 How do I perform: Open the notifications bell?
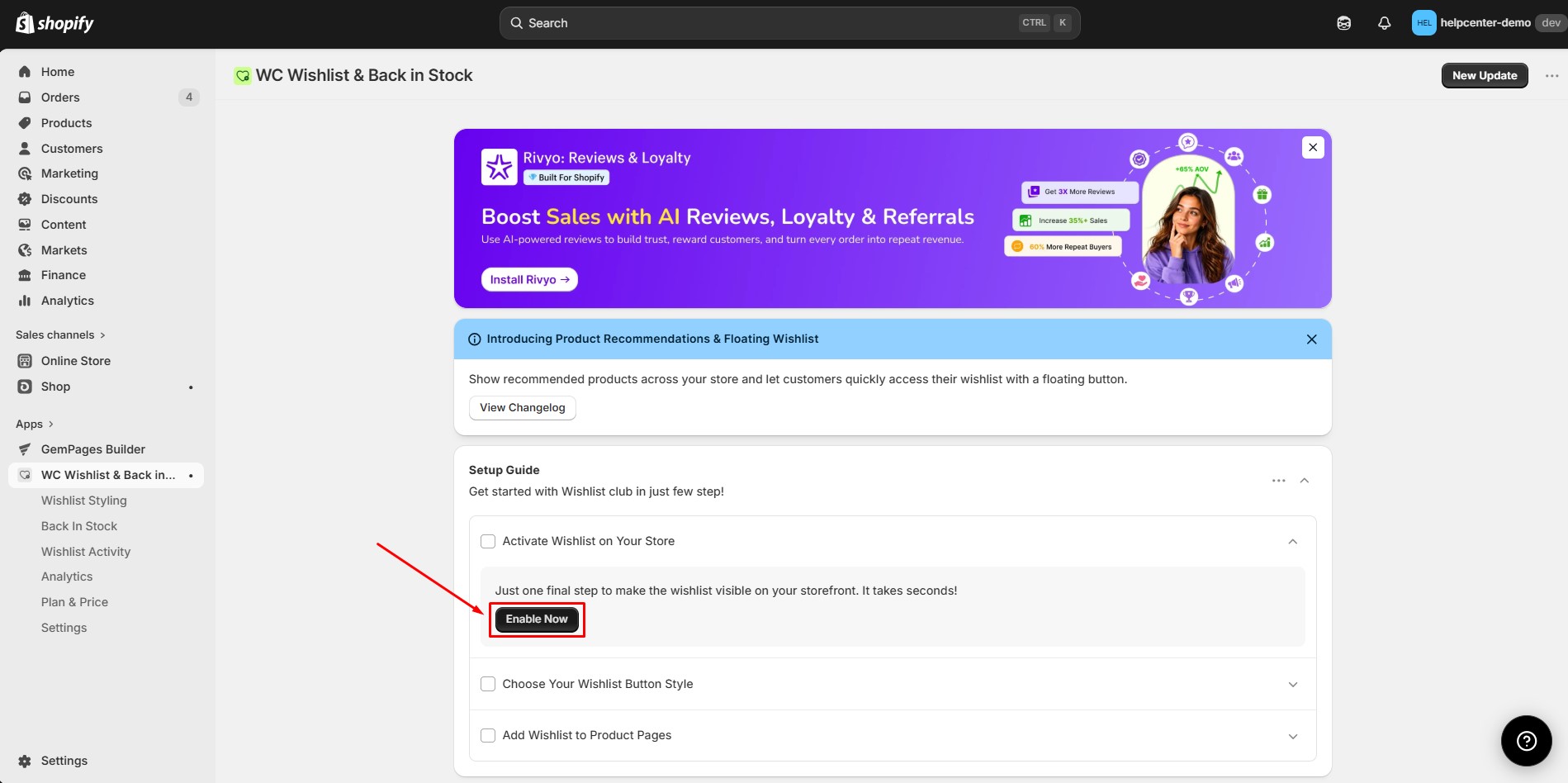click(x=1385, y=23)
